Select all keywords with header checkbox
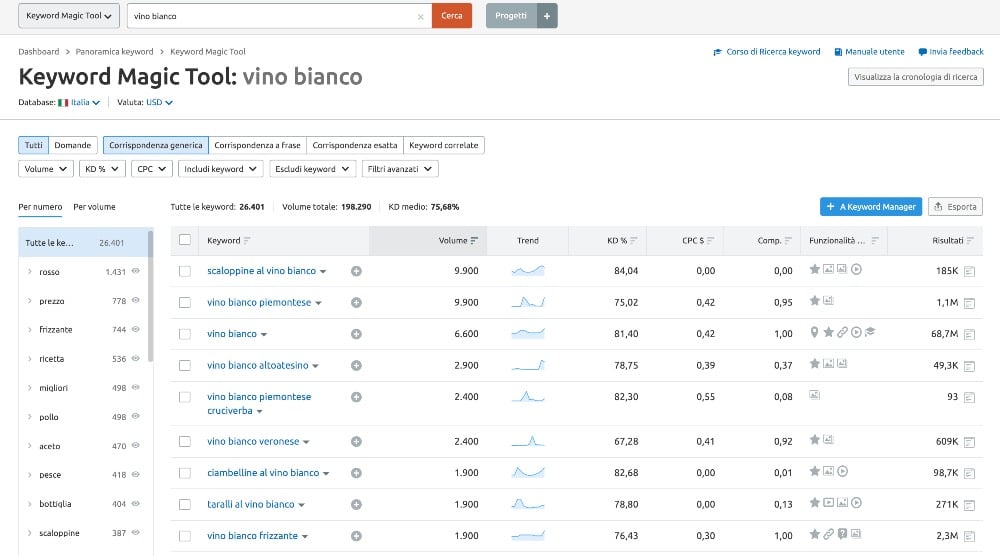Screen dimensions: 1000x556 pyautogui.click(x=185, y=240)
